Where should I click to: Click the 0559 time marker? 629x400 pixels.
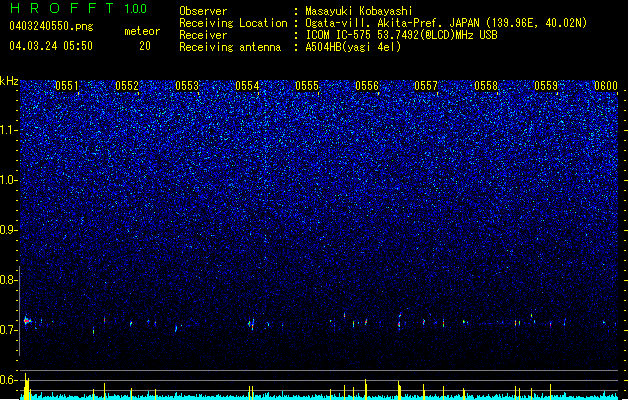click(546, 86)
